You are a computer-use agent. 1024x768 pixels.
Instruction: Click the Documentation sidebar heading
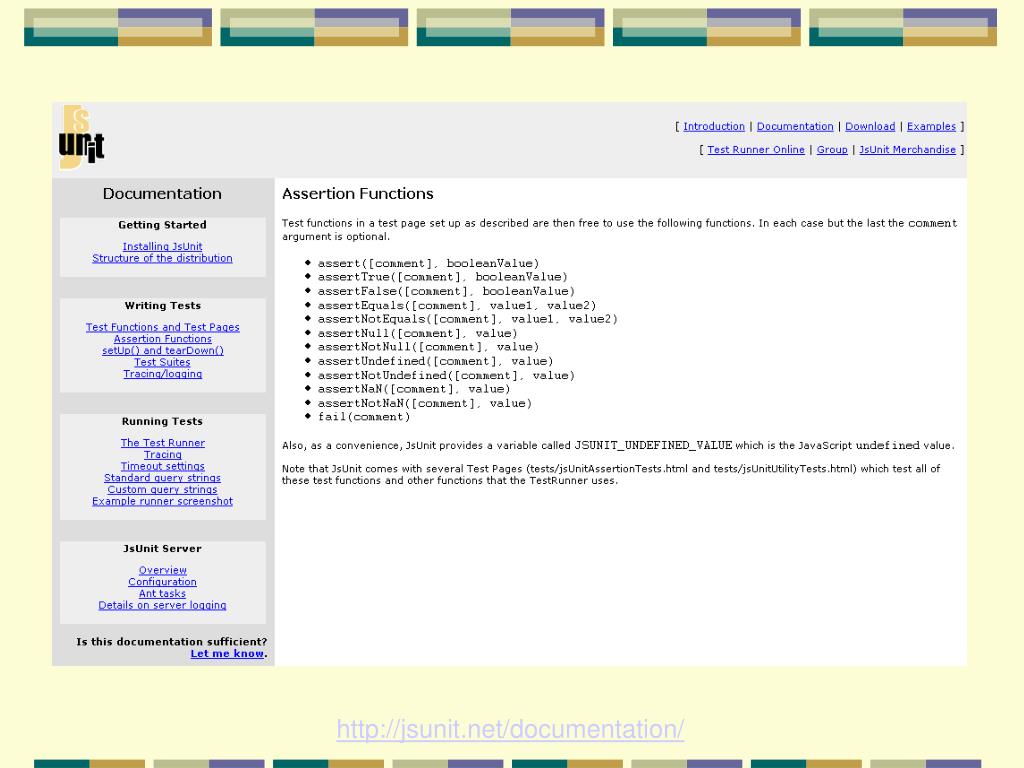point(162,194)
